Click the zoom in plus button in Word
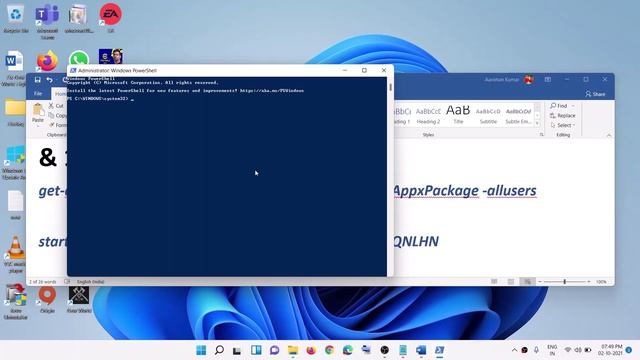This screenshot has width=640, height=360. pyautogui.click(x=588, y=282)
